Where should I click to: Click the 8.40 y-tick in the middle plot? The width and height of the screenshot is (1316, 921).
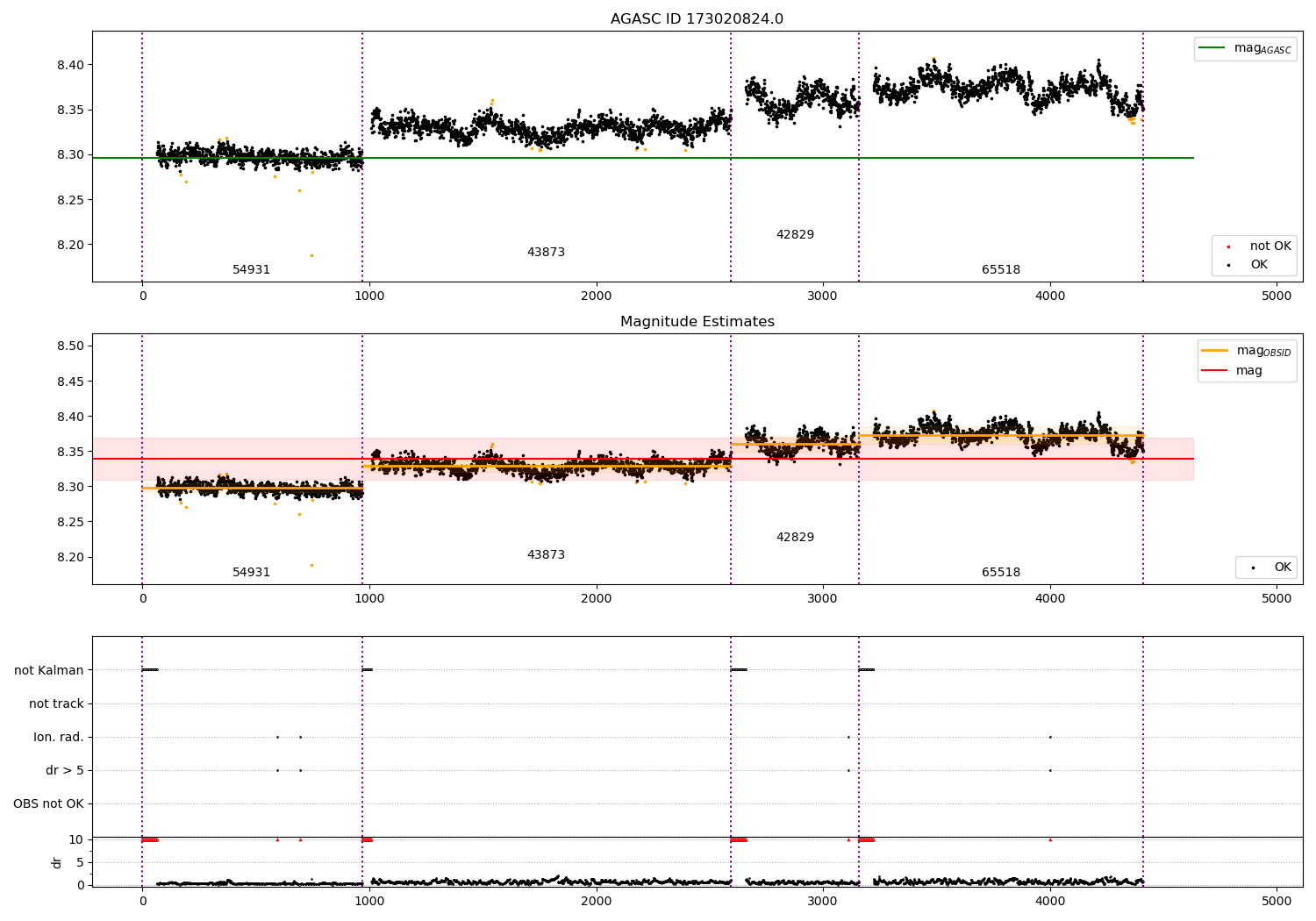71,417
